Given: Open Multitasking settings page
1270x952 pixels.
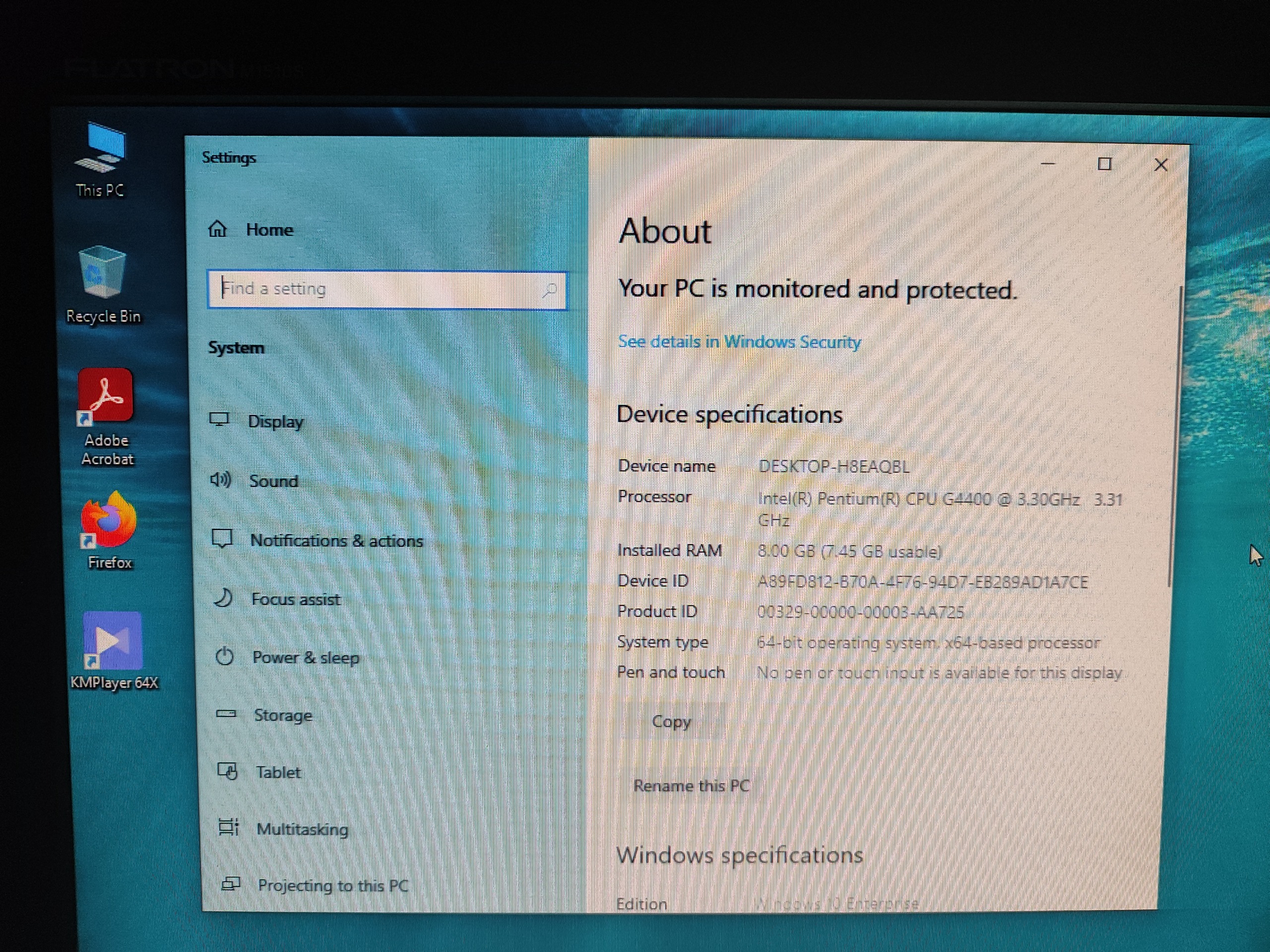Looking at the screenshot, I should point(302,829).
